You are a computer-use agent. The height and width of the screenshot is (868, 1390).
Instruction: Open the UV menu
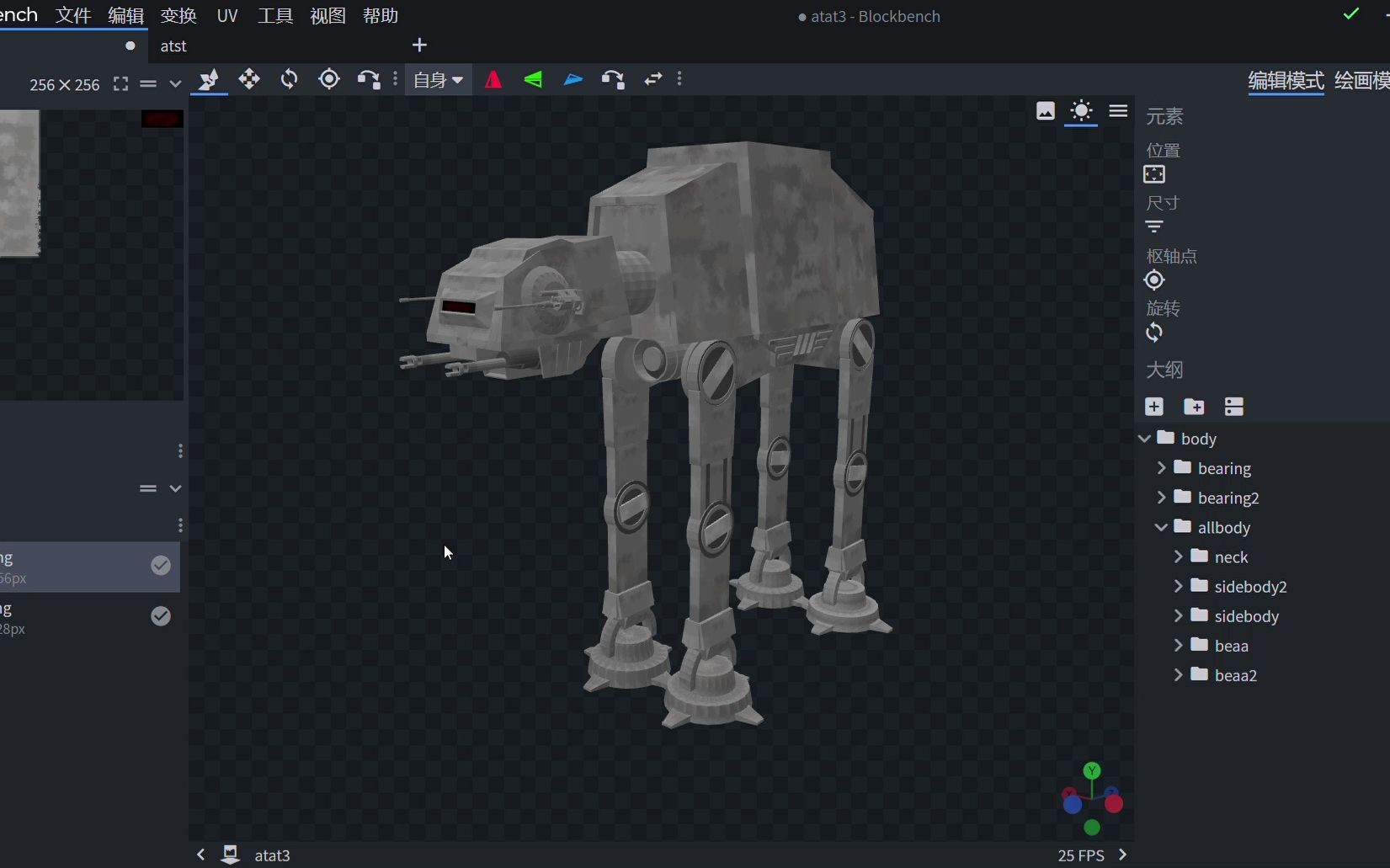[x=227, y=15]
